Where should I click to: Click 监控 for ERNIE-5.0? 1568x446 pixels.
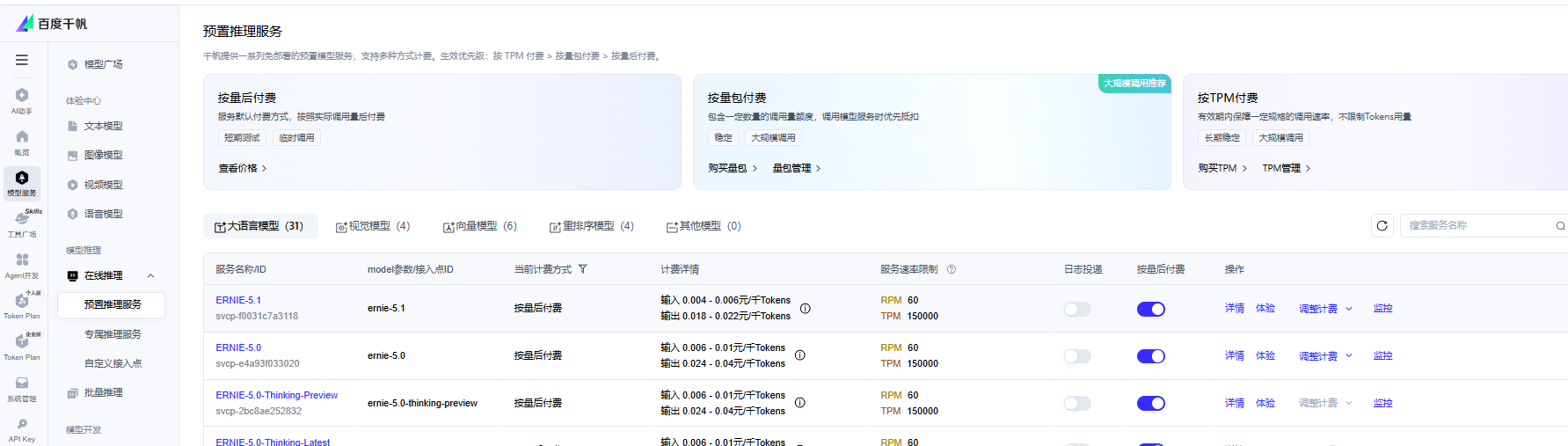pos(1383,356)
